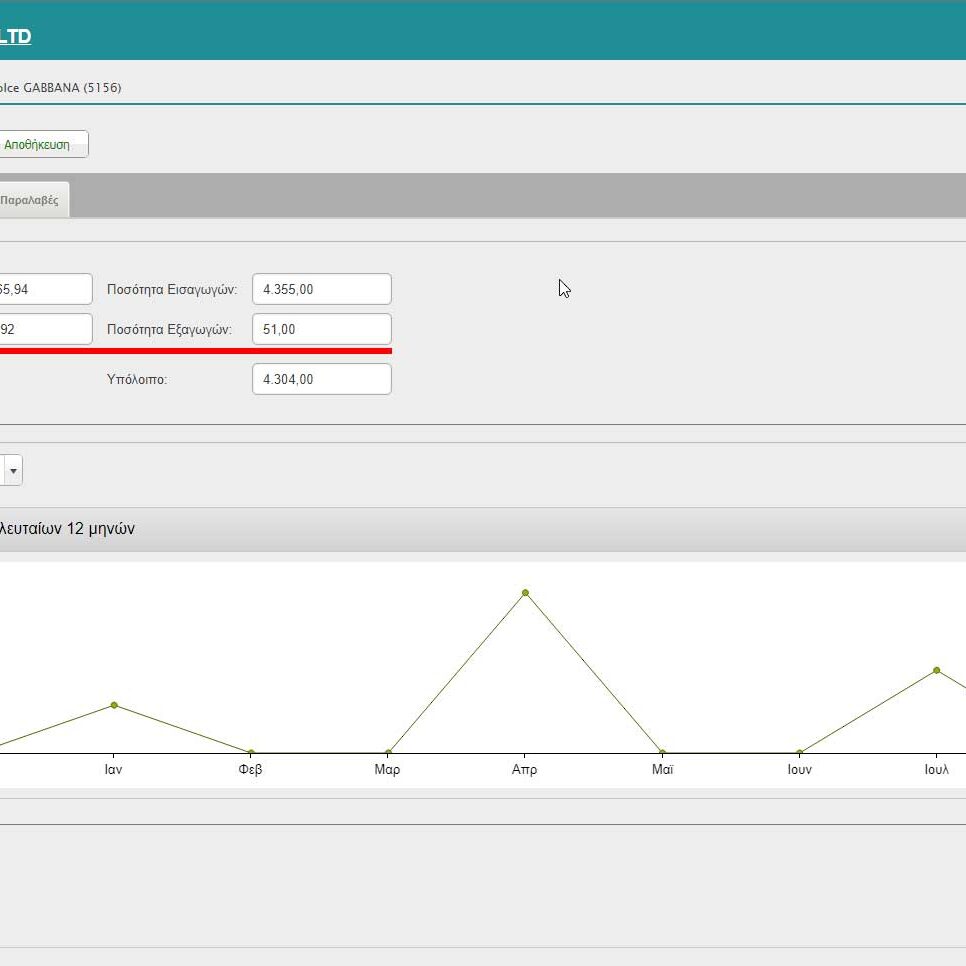Screen dimensions: 966x966
Task: Click the Αποθήκευση save button
Action: pyautogui.click(x=40, y=145)
